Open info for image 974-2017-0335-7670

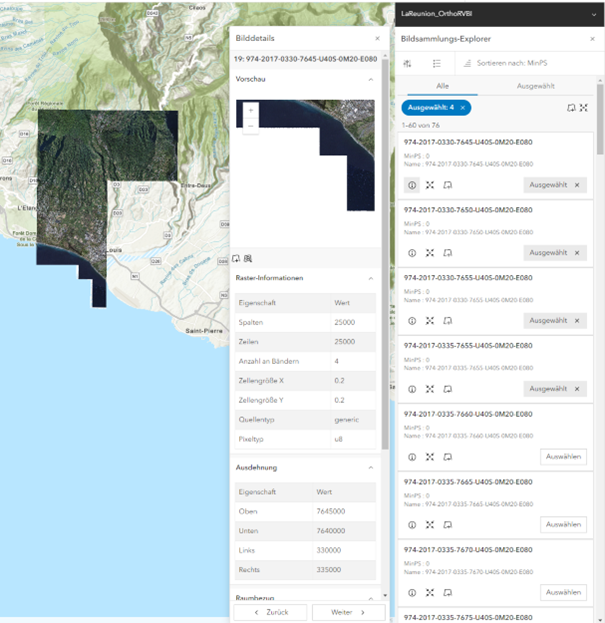(x=412, y=593)
